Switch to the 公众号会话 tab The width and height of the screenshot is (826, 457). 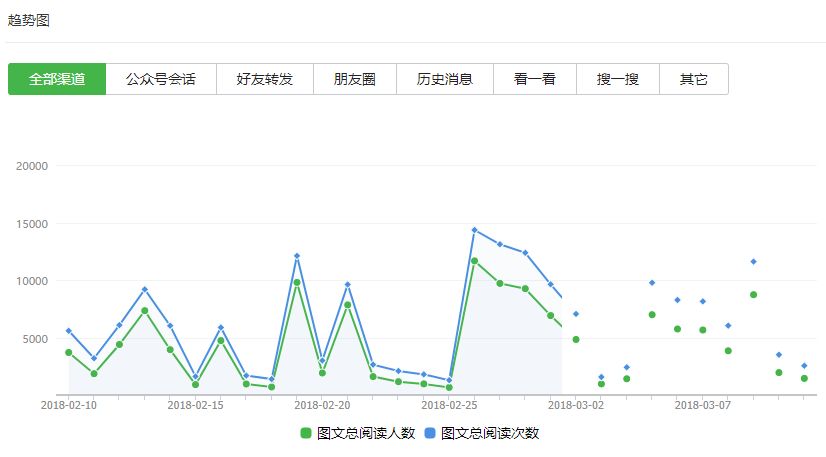161,79
